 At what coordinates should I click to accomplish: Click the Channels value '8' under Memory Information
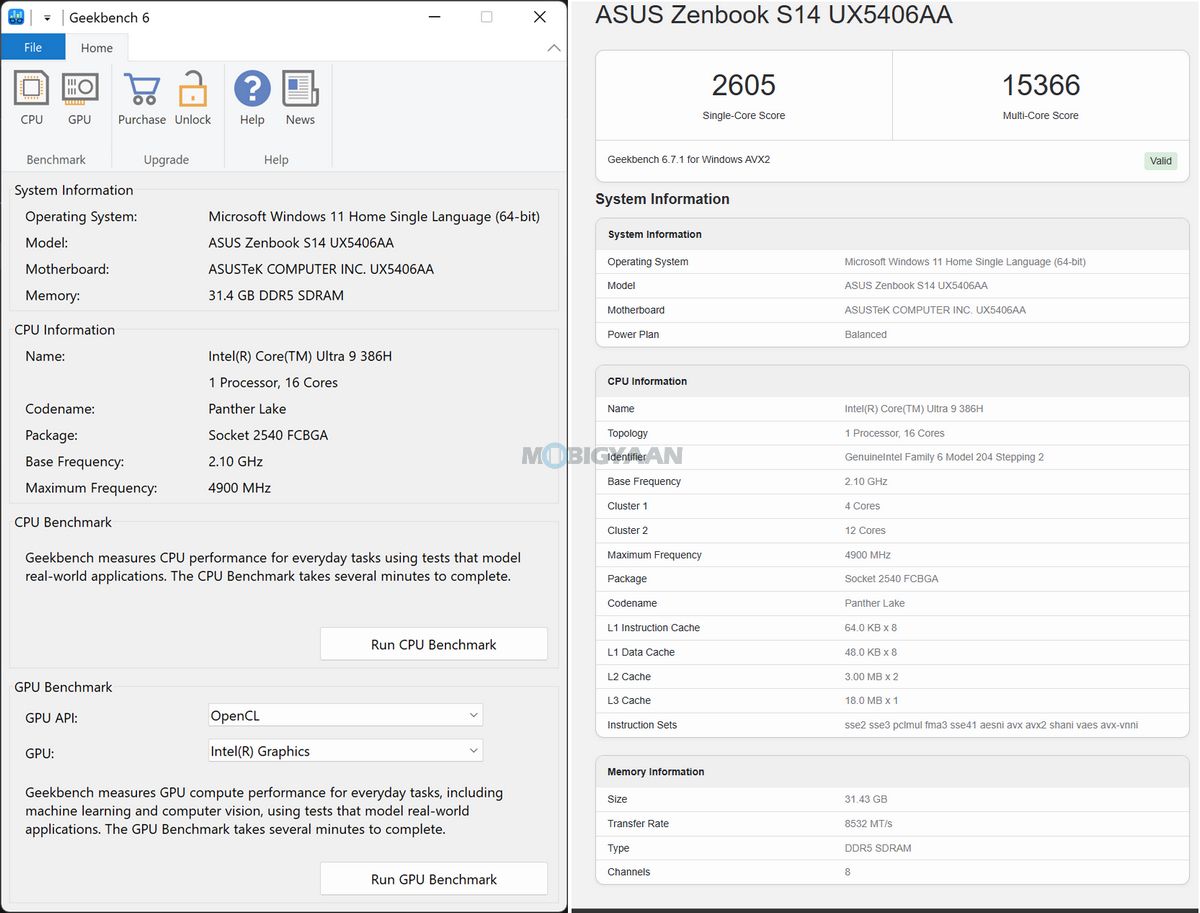coord(848,872)
